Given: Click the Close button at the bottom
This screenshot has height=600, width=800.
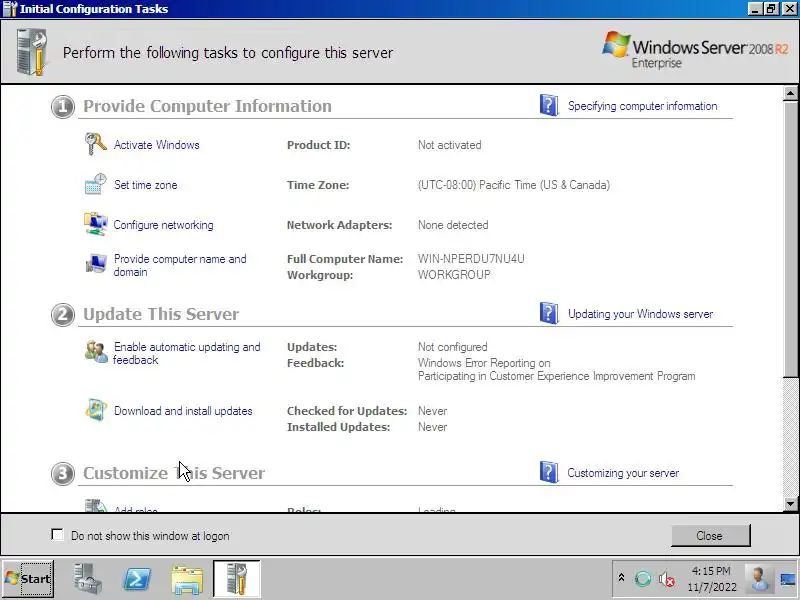Looking at the screenshot, I should tap(710, 536).
